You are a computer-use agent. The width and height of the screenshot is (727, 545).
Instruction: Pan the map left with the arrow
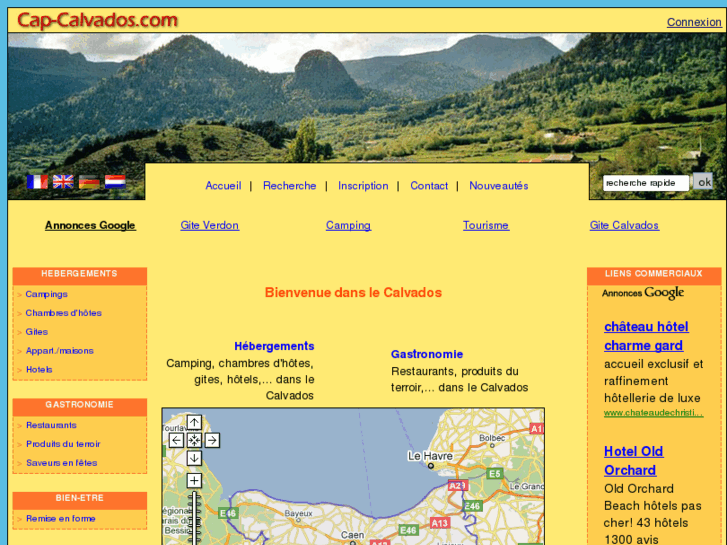pos(176,440)
